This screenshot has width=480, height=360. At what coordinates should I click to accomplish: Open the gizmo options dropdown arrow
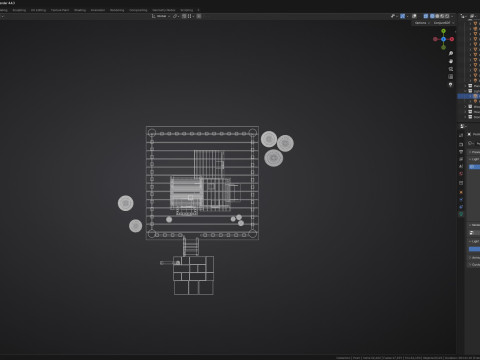pyautogui.click(x=407, y=16)
